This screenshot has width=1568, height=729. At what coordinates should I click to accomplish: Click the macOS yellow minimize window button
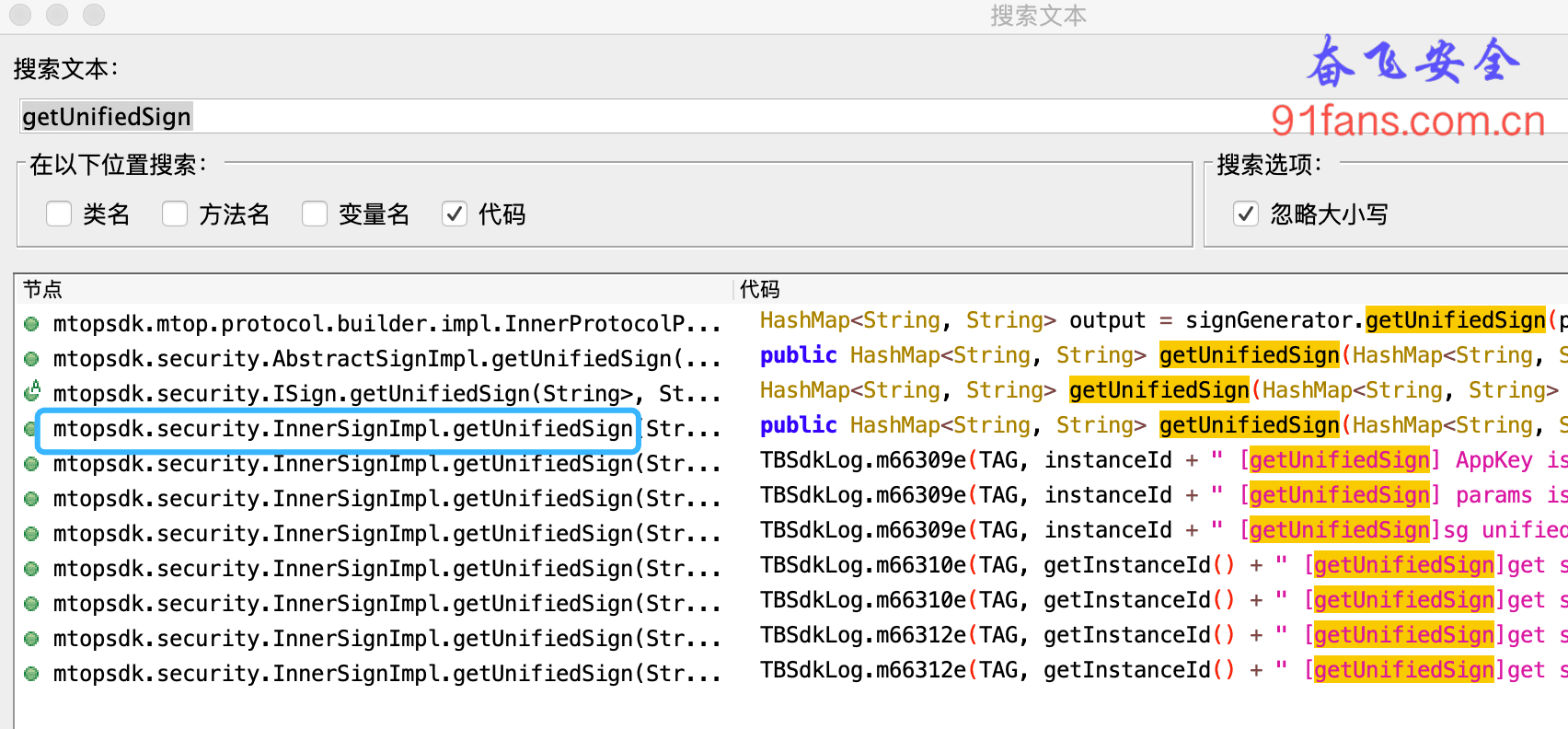point(57,15)
